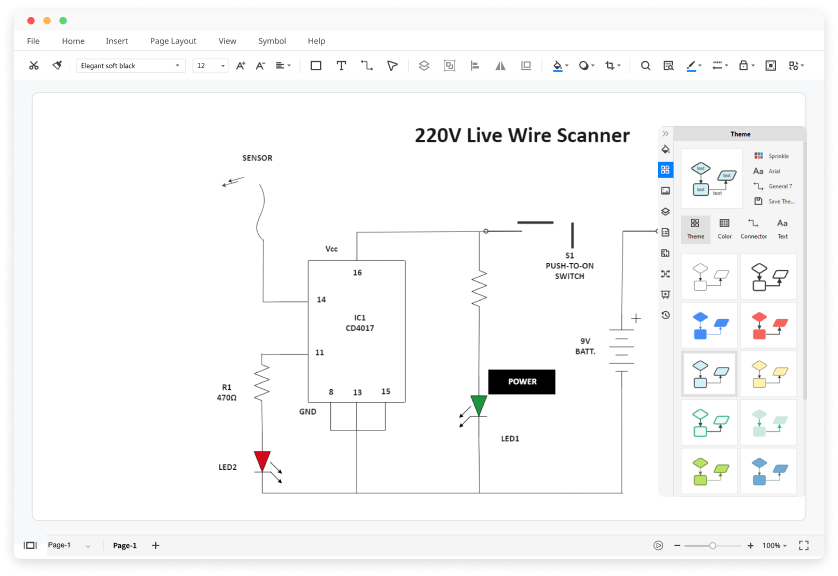Collapse the Theme side panel
The width and height of the screenshot is (838, 576).
coord(665,134)
